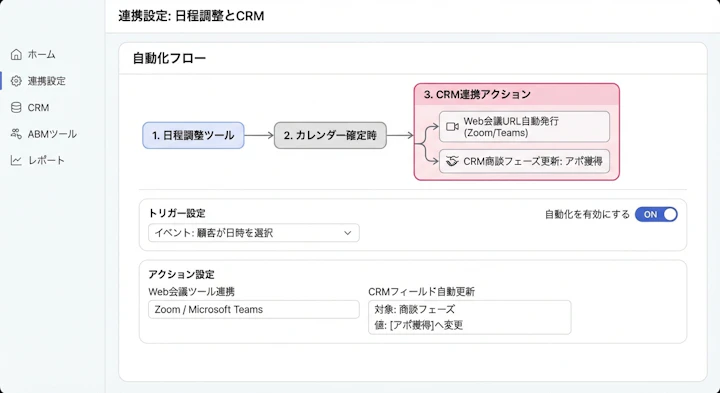Click the アクション設定 label
Screen dimensions: 720x393
181,275
